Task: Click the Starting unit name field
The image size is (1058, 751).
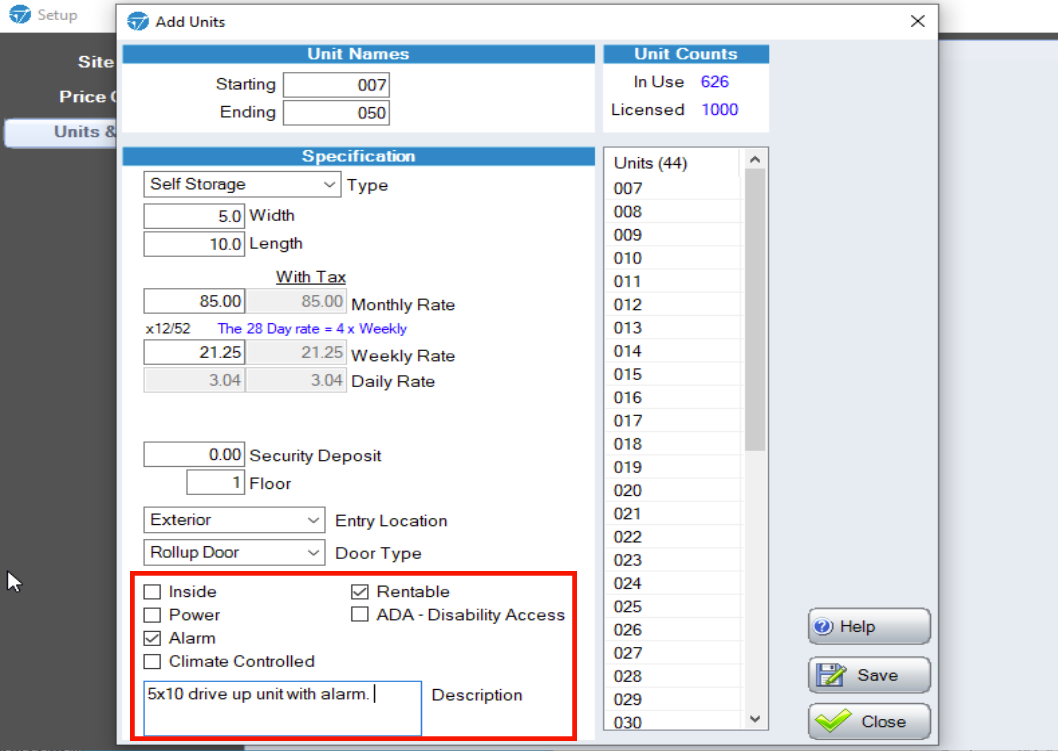Action: [x=336, y=85]
